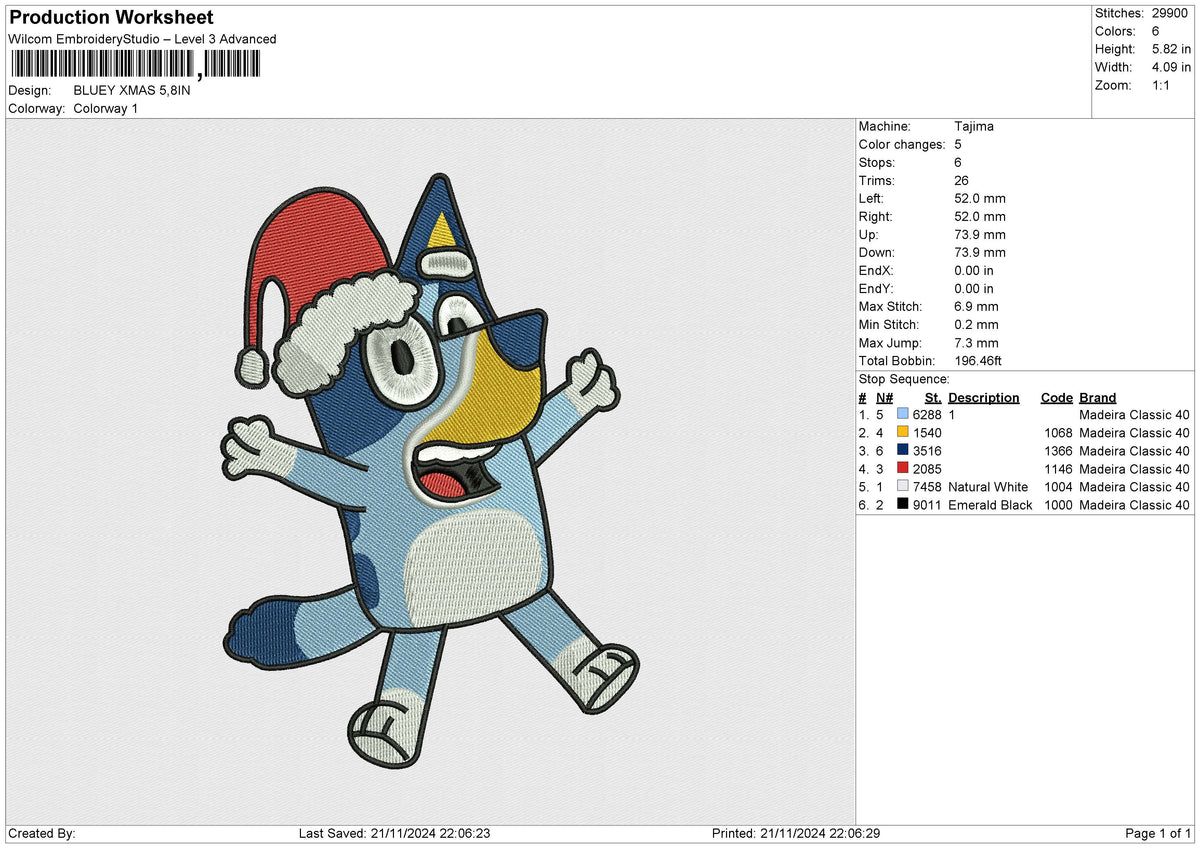Click the 'Colorway 1' value
This screenshot has height=848, width=1200.
106,108
